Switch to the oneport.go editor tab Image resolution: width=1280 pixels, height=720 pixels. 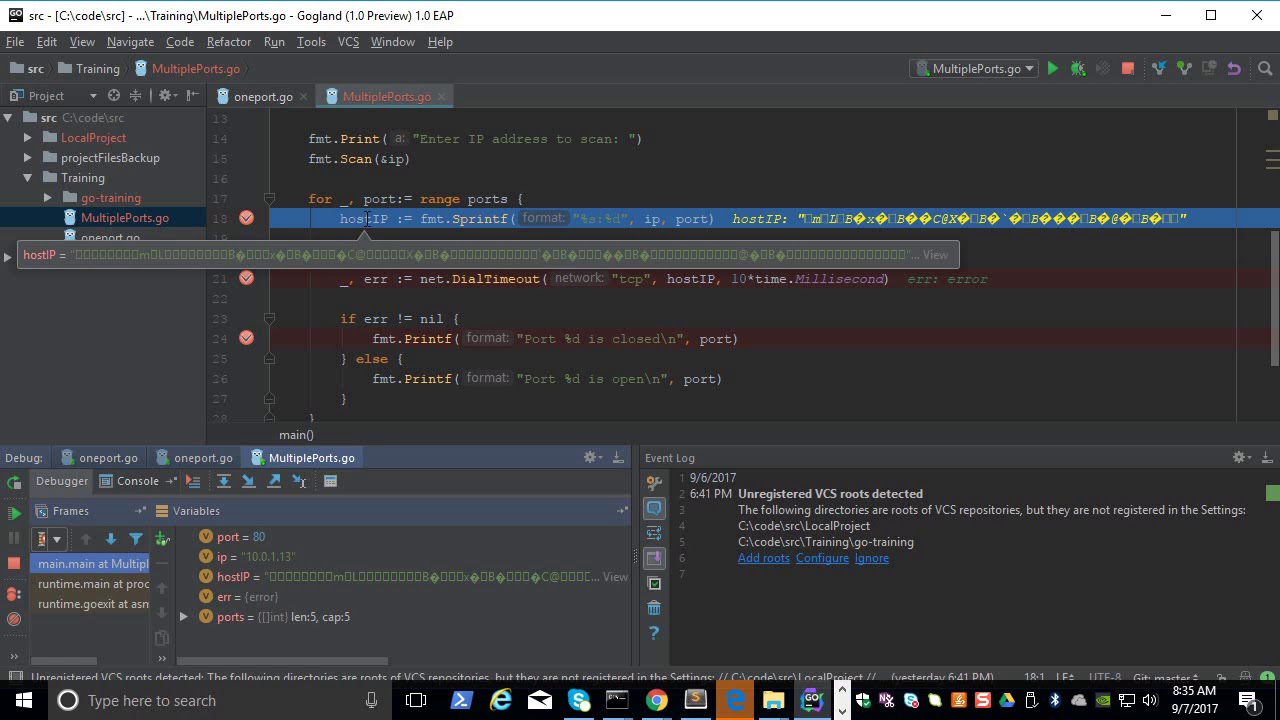(263, 97)
